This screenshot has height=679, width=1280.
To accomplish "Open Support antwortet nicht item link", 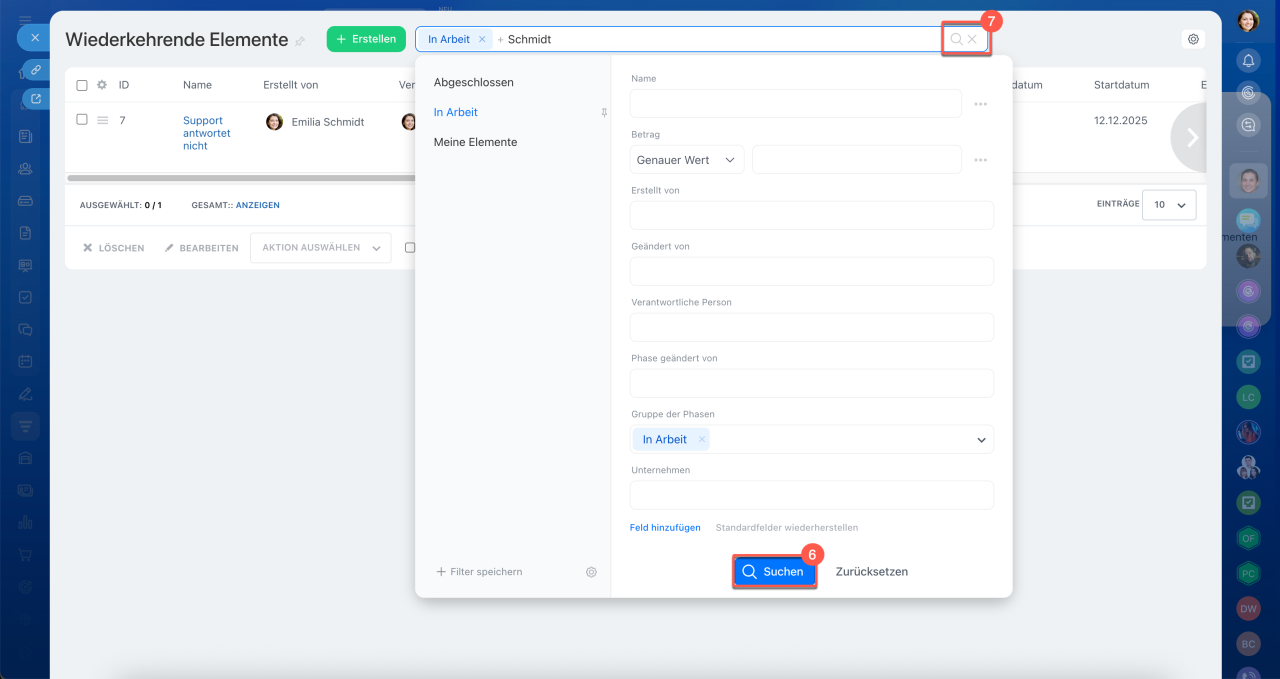I will [207, 133].
